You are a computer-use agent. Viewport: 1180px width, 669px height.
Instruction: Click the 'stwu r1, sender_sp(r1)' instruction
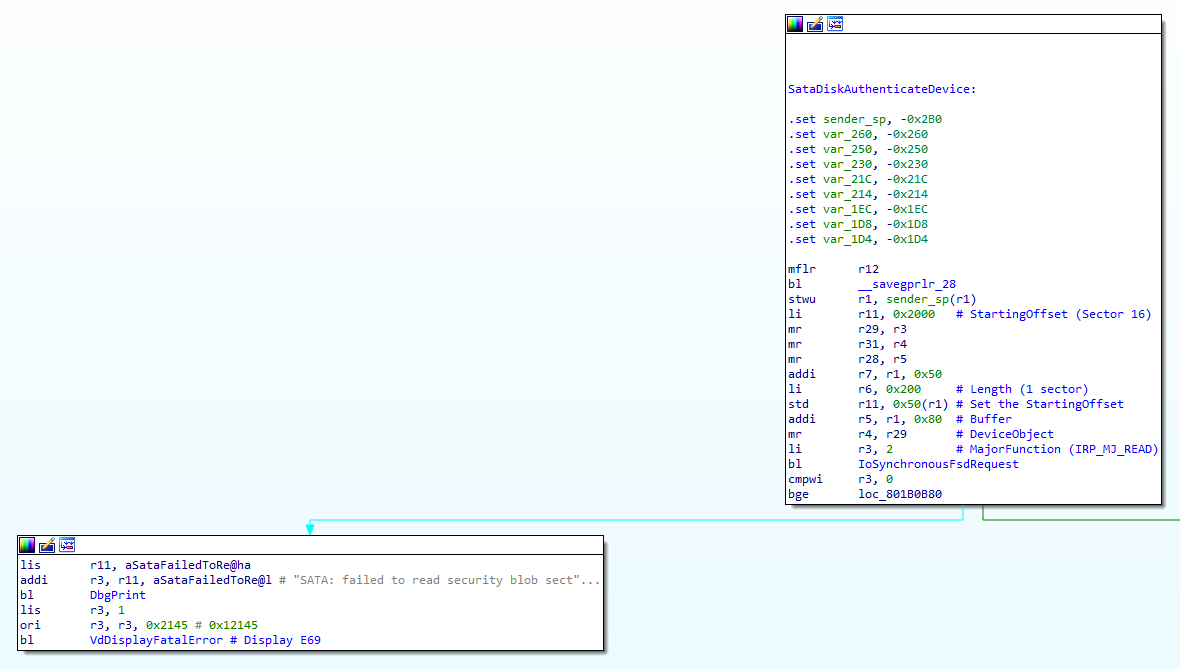click(882, 300)
